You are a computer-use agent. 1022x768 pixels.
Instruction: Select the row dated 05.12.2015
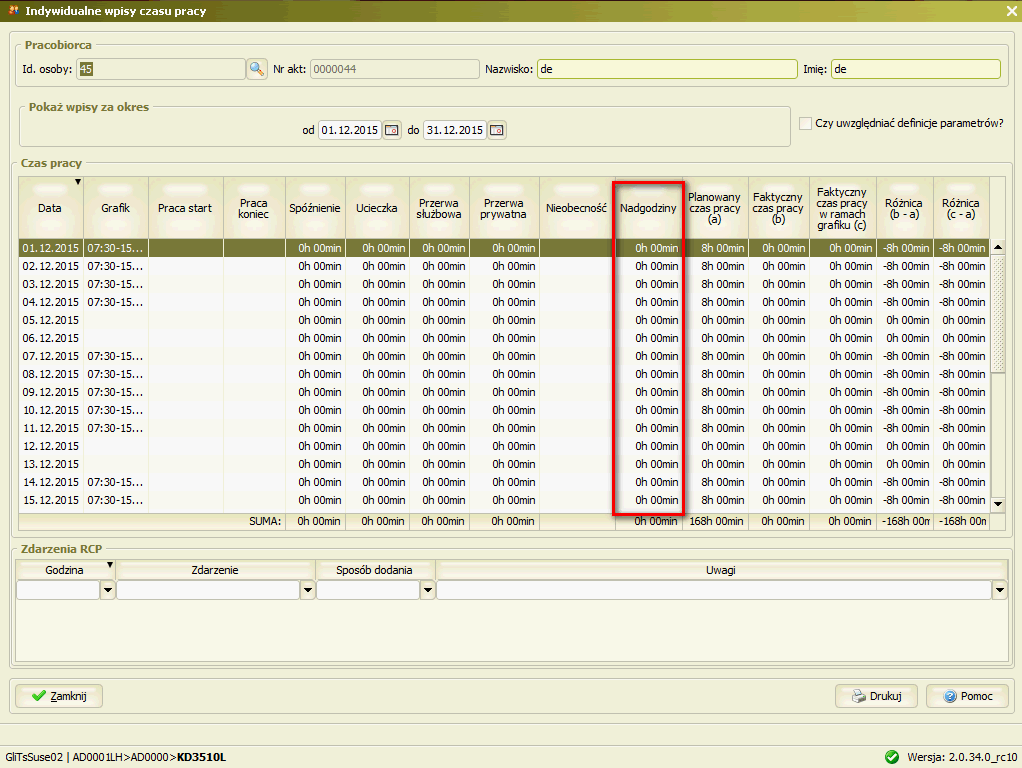[x=504, y=321]
